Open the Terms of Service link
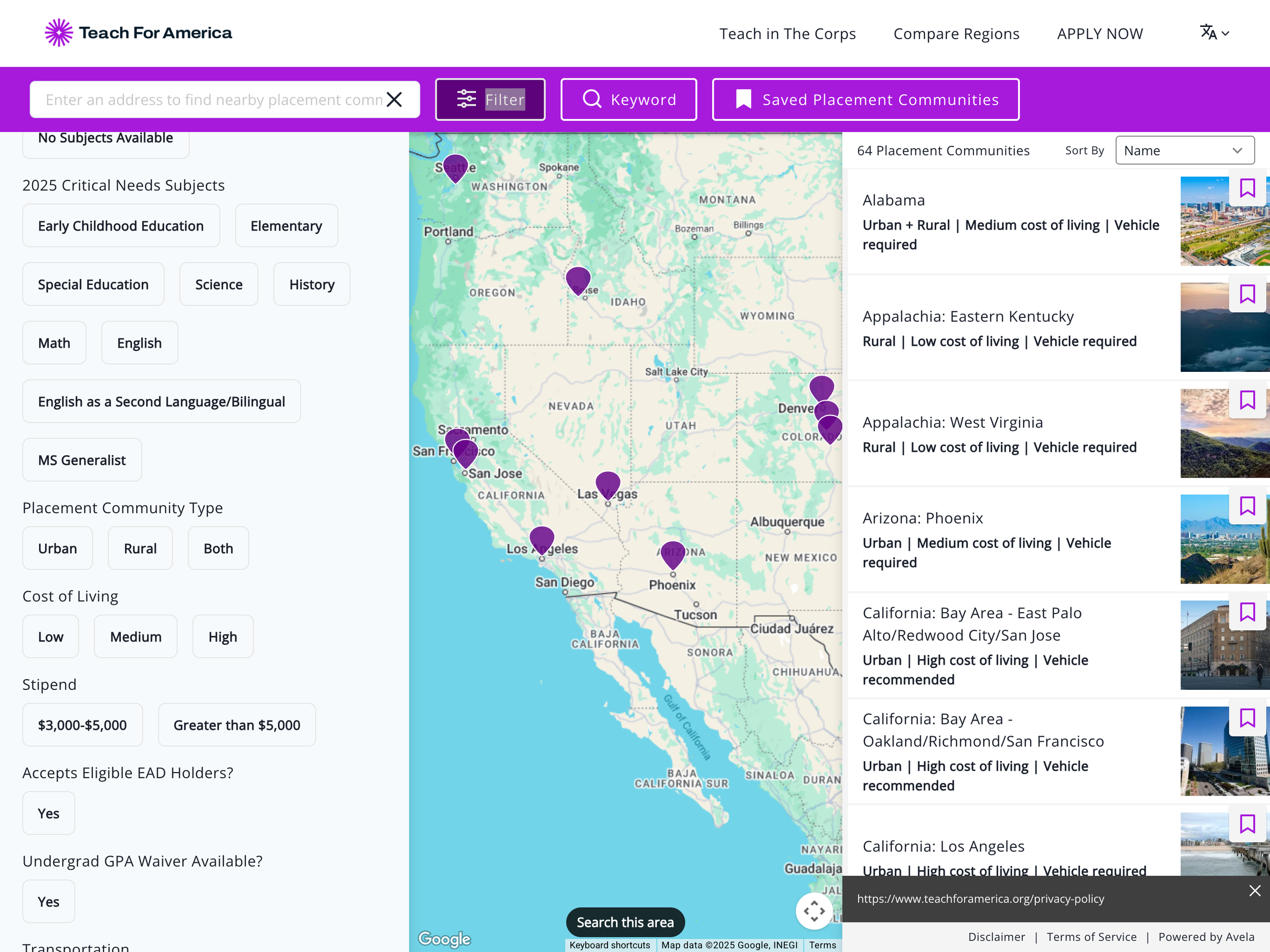This screenshot has height=952, width=1270. pyautogui.click(x=1092, y=936)
